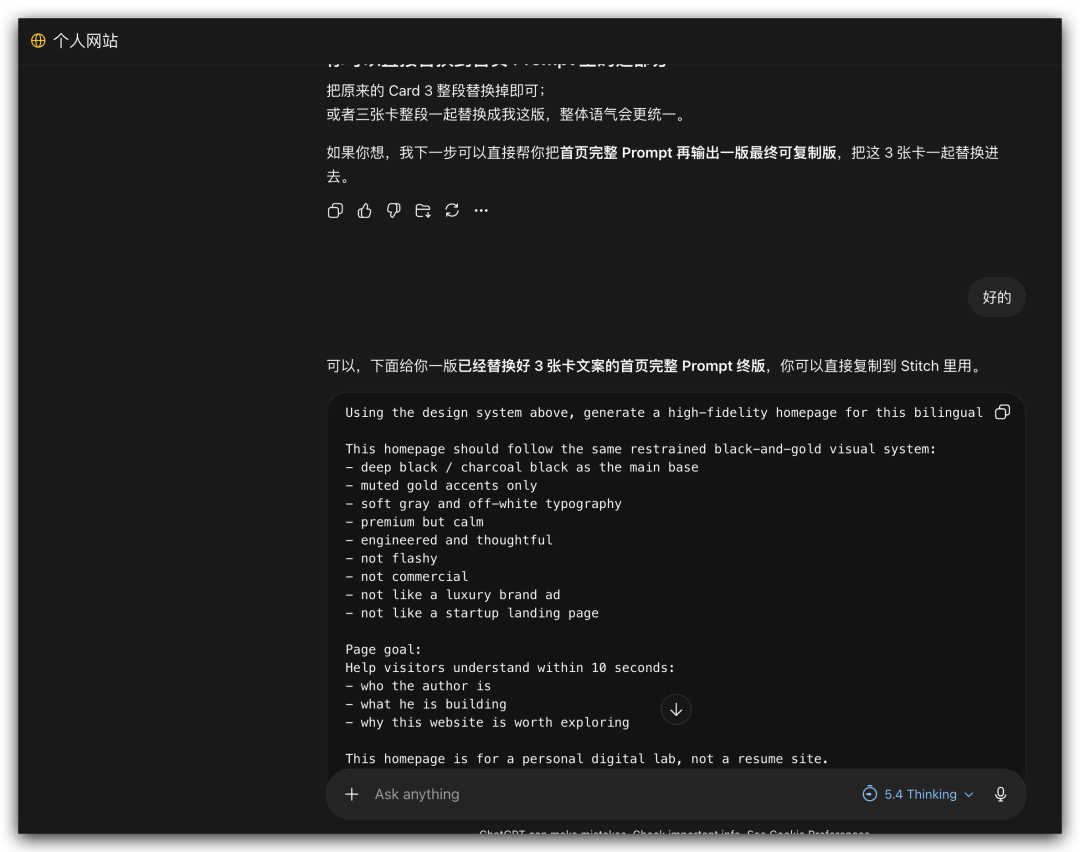This screenshot has height=852, width=1080.
Task: Copy the assistant's latest reply
Action: tap(335, 210)
